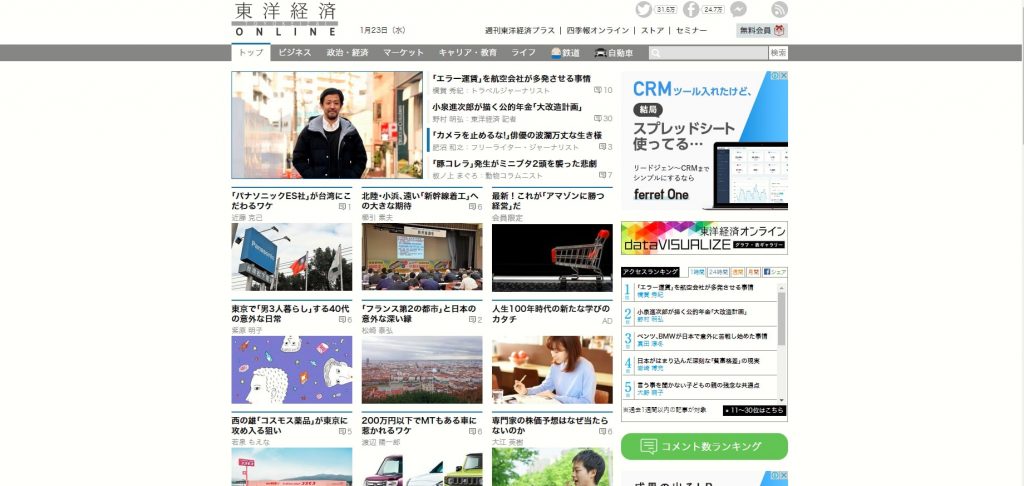Screen dimensions: 1024x486
Task: Open the キャリア・教育 navigation menu
Action: click(468, 53)
